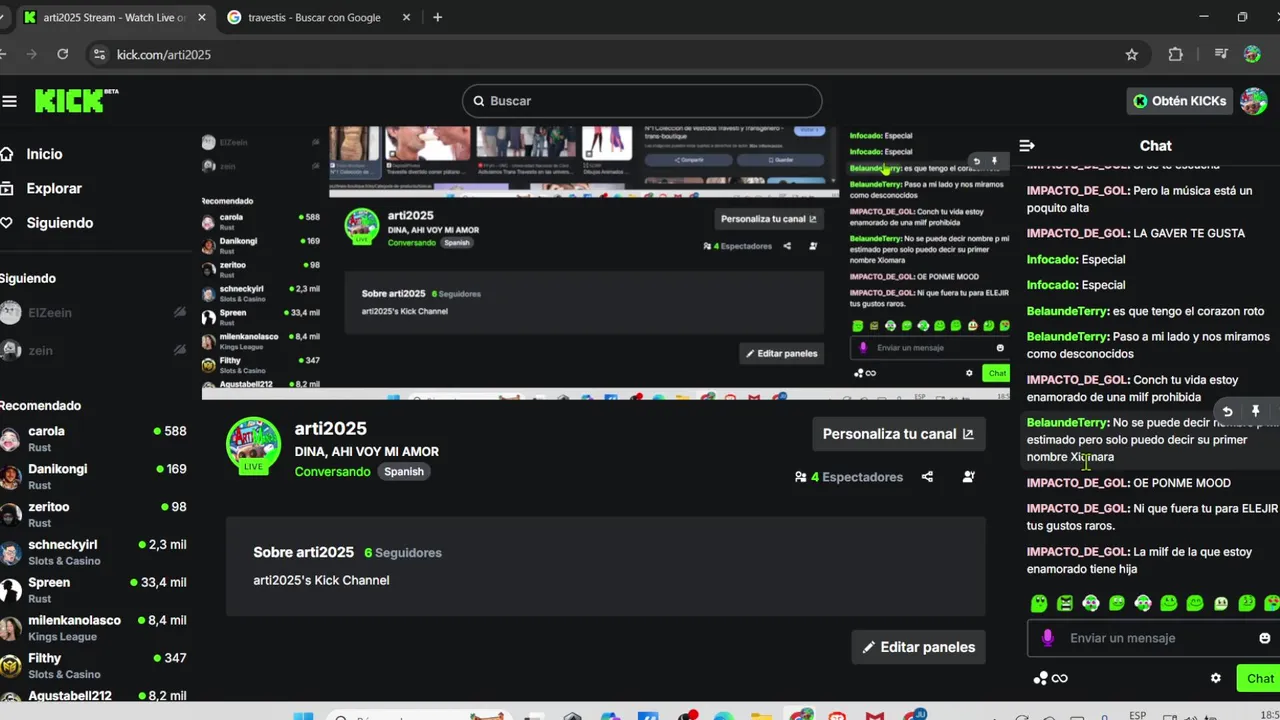View site information for kick.com
Image resolution: width=1280 pixels, height=720 pixels.
[98, 55]
